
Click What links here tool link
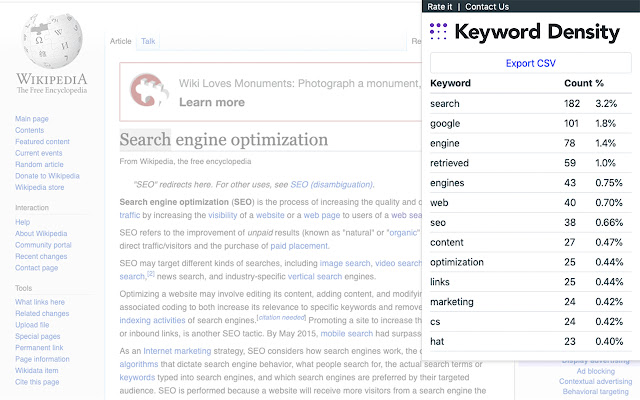tap(40, 302)
